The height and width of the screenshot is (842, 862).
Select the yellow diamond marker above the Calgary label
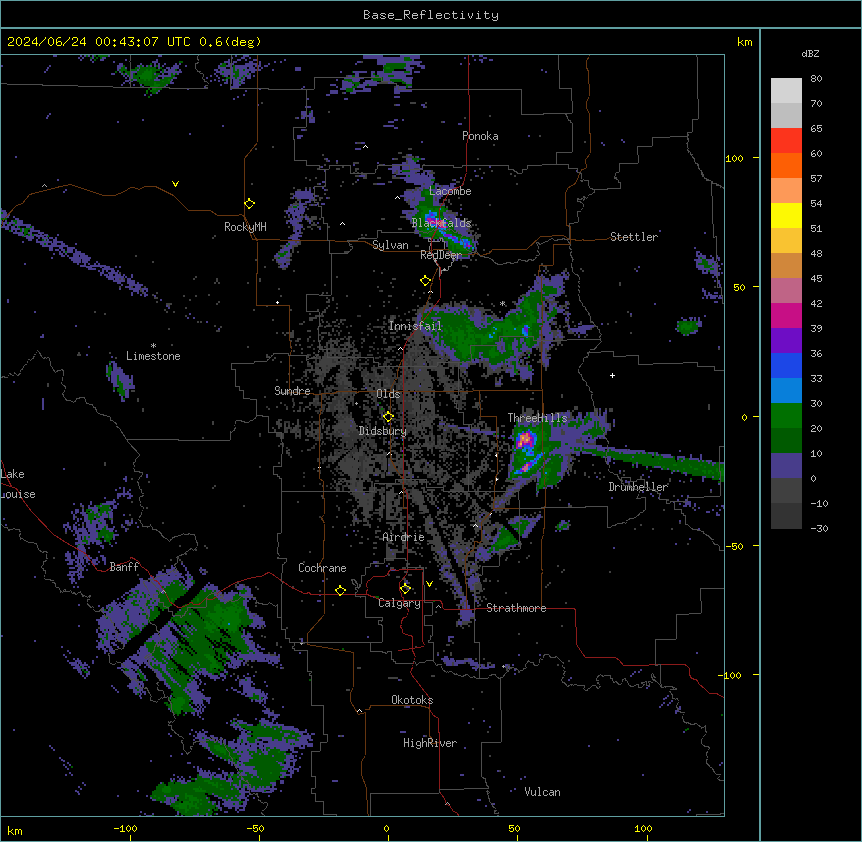point(405,589)
